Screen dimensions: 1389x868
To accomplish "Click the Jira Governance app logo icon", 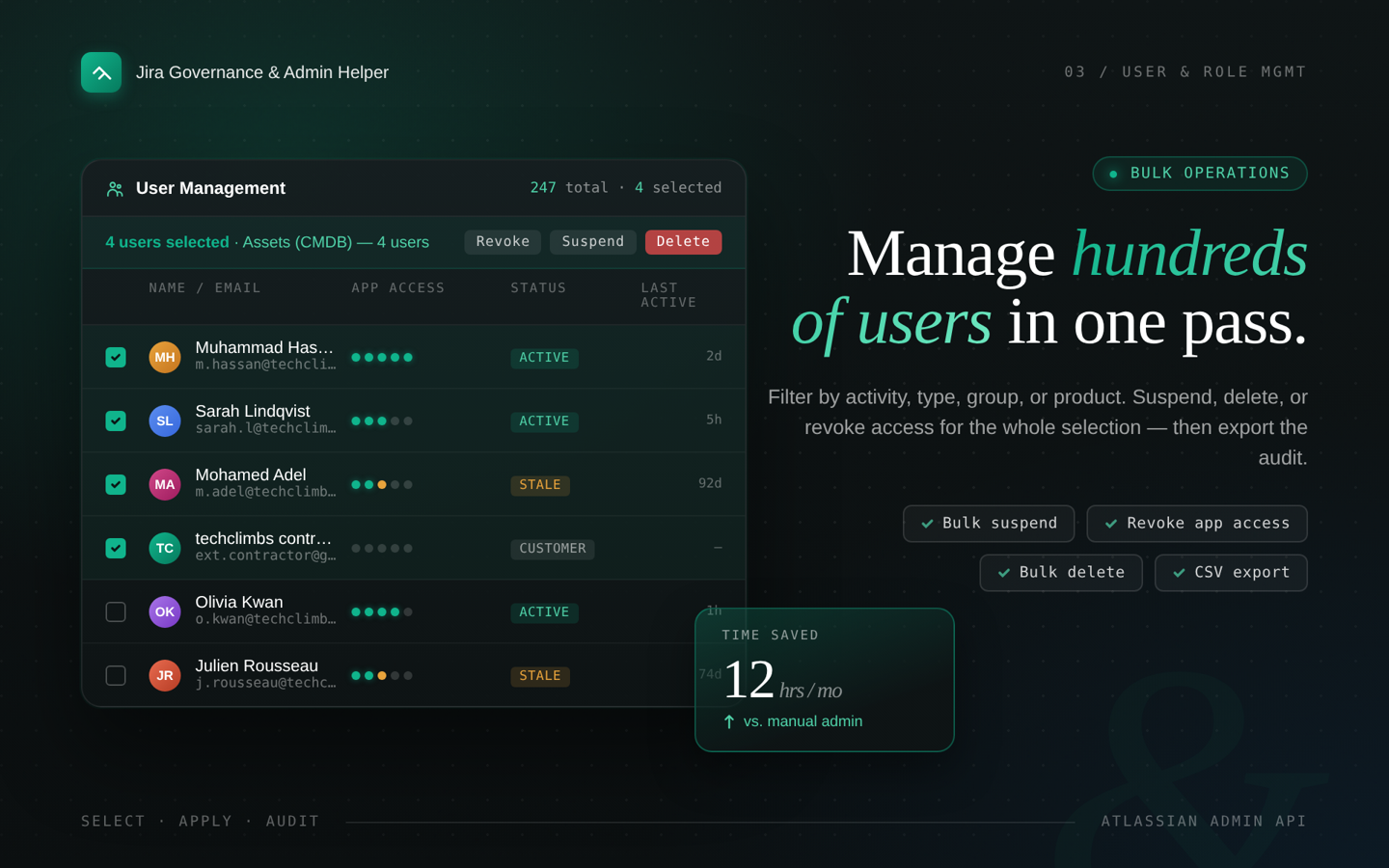I will 101,72.
